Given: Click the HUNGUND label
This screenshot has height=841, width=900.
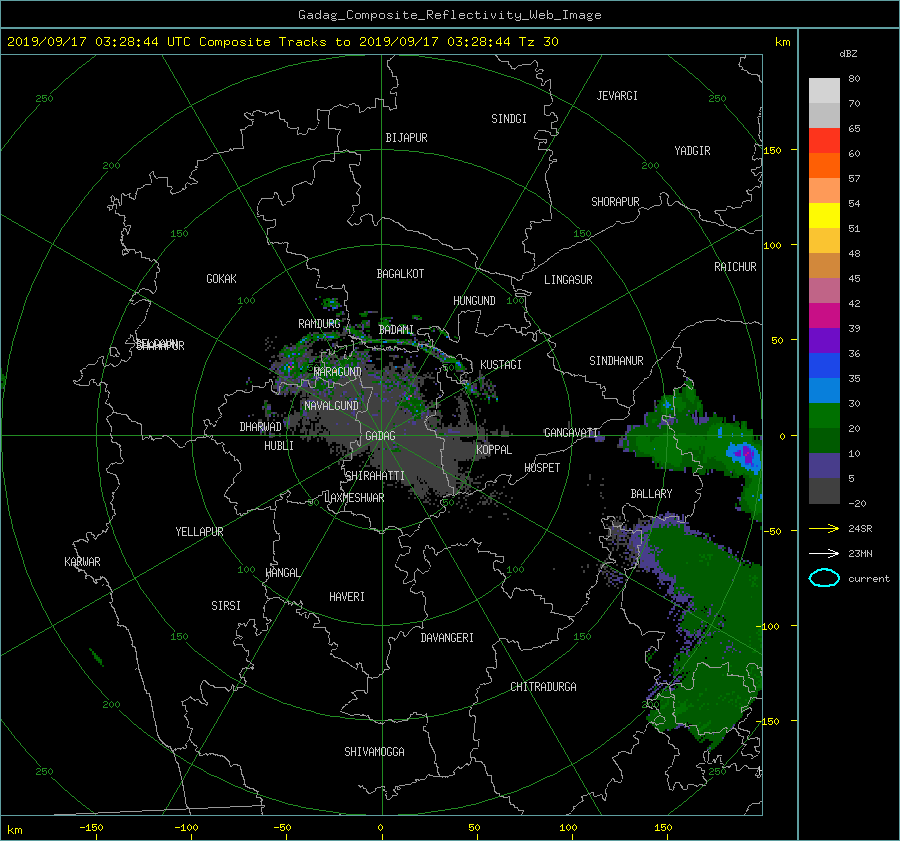Looking at the screenshot, I should click(474, 301).
